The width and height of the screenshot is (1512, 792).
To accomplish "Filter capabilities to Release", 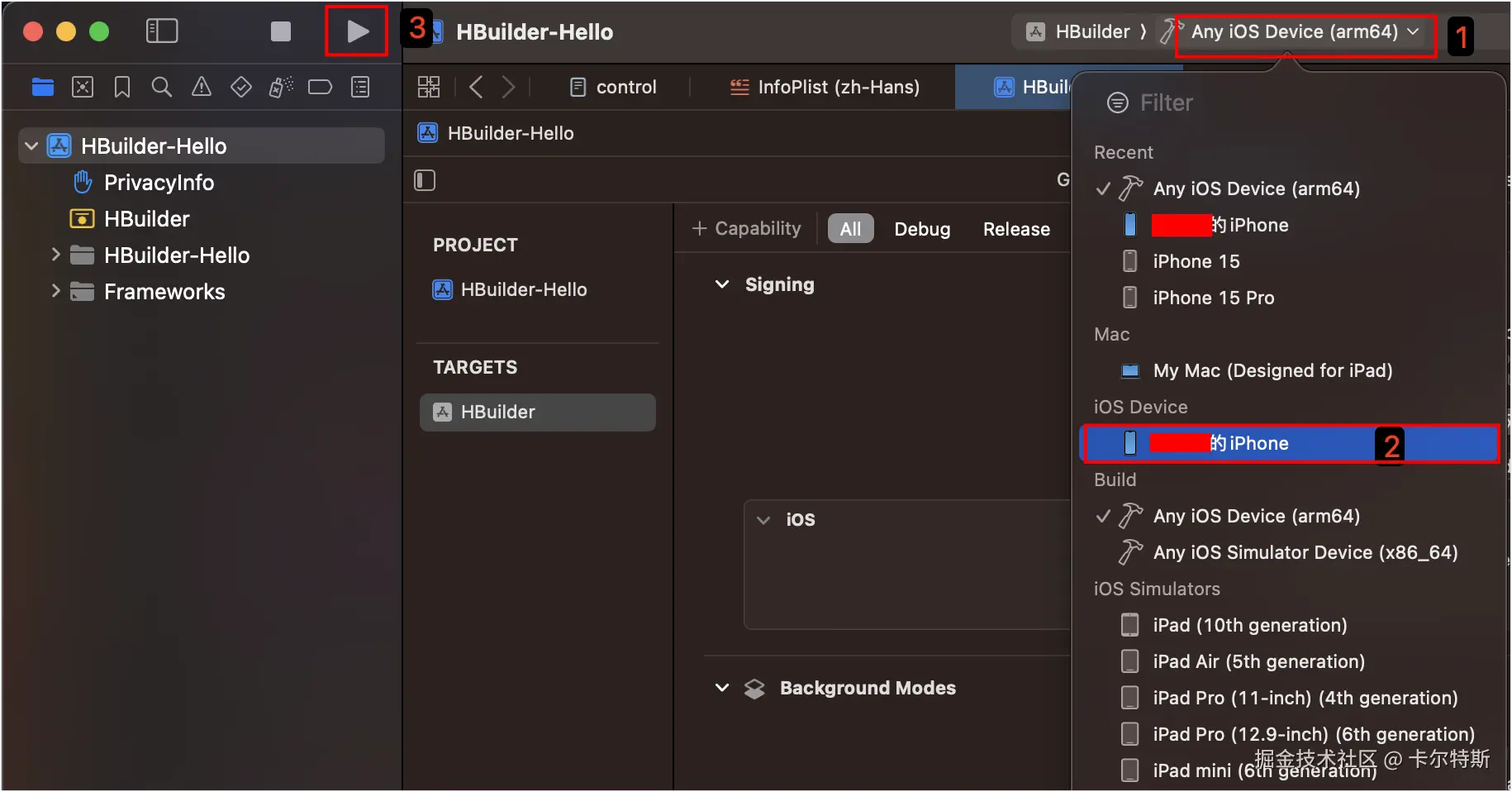I will (x=1016, y=229).
